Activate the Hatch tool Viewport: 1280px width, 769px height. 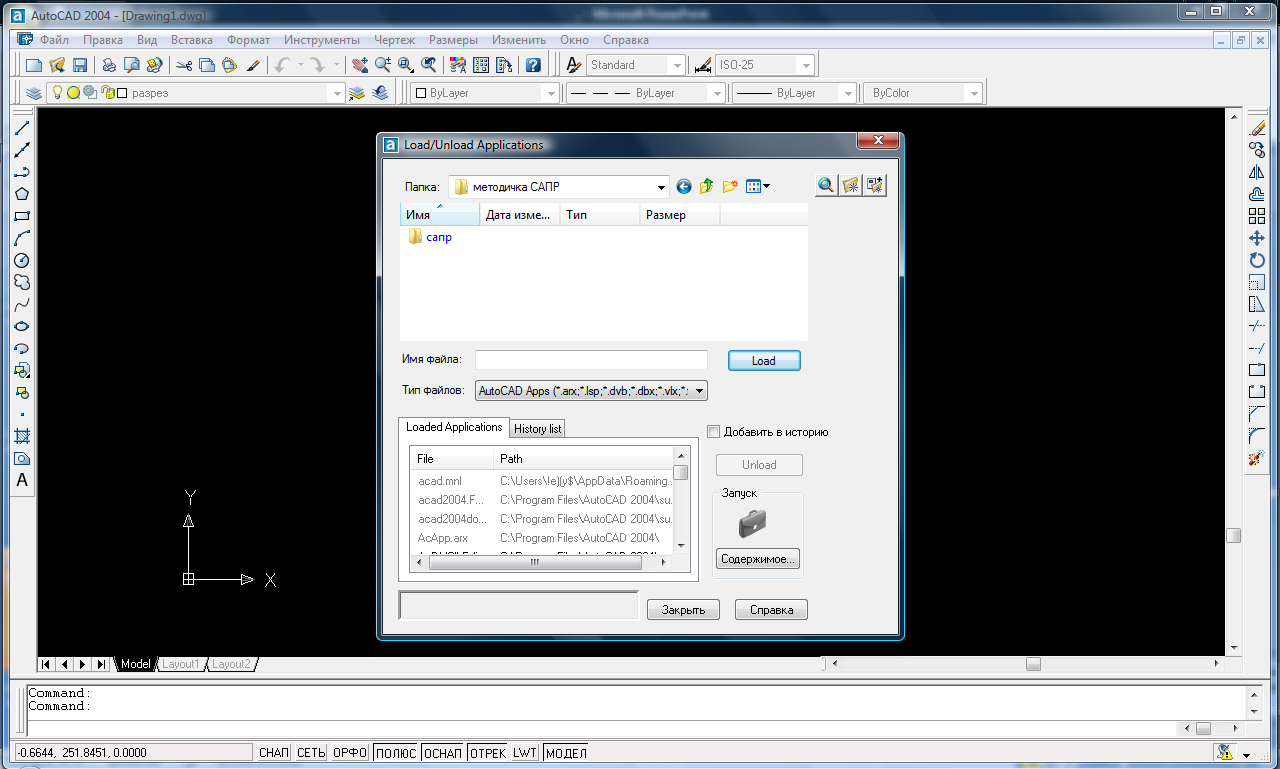point(22,437)
